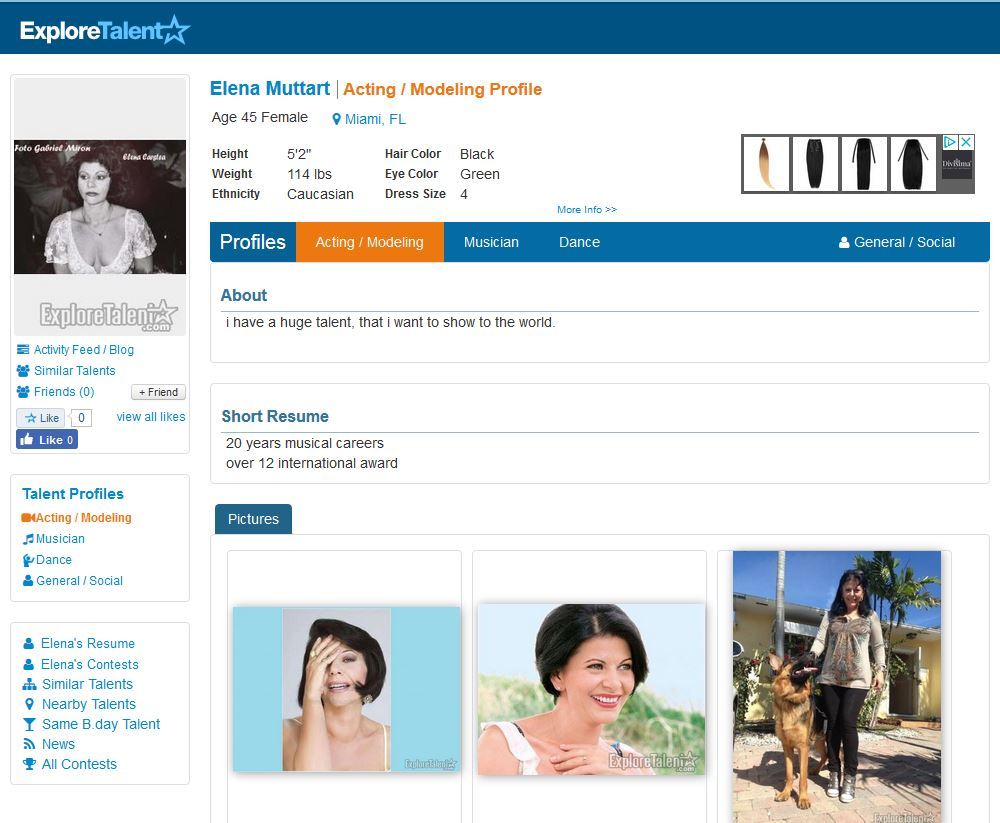Expand details with More Info >>
This screenshot has height=823, width=1000.
[x=587, y=210]
